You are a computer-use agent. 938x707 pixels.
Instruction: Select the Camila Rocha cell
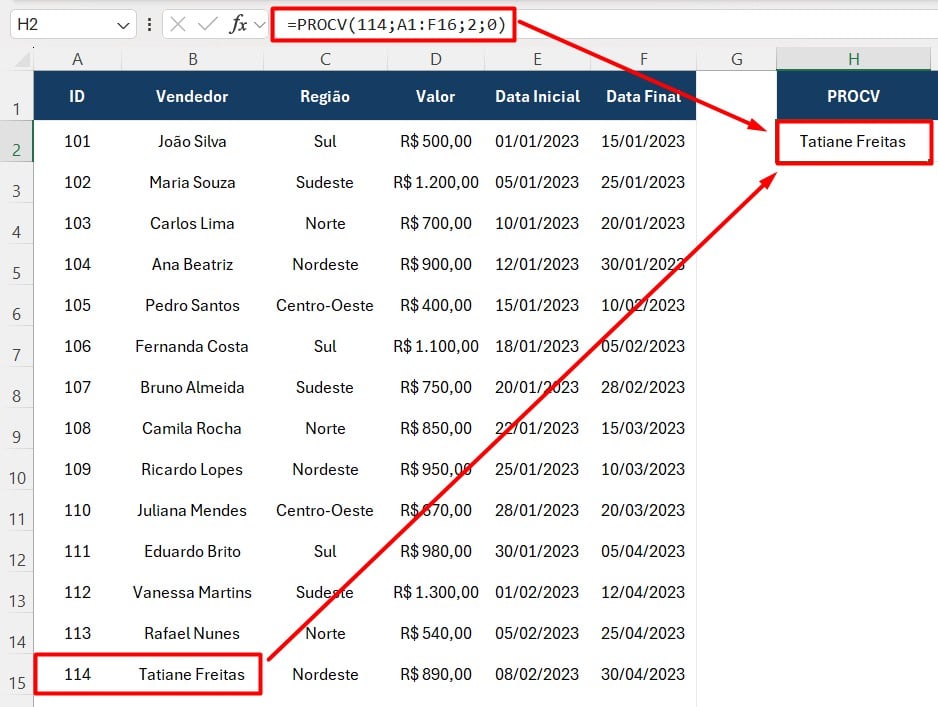pyautogui.click(x=192, y=428)
